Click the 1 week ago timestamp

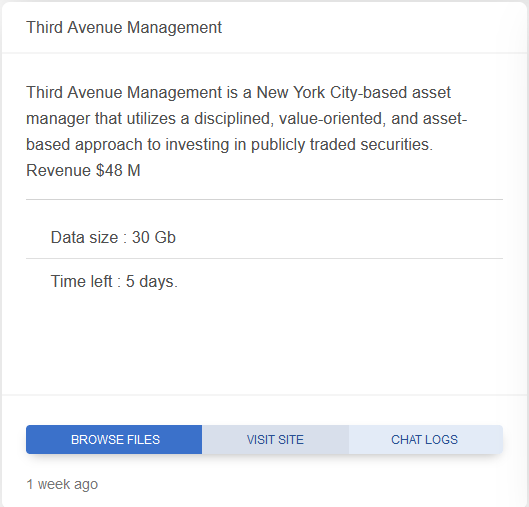coord(62,484)
